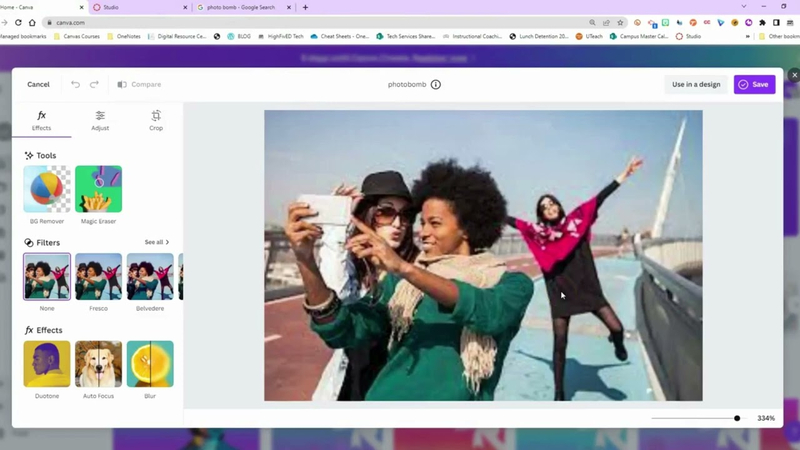This screenshot has height=450, width=800.
Task: Switch to the Adjust tab
Action: click(100, 120)
